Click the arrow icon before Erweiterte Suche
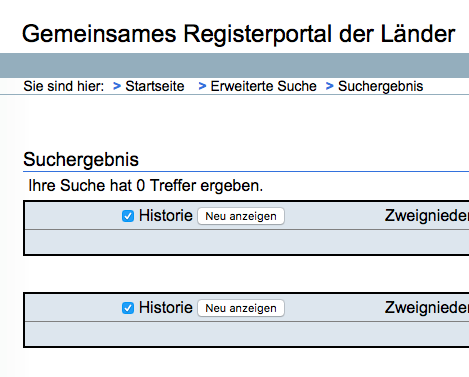 click(202, 86)
